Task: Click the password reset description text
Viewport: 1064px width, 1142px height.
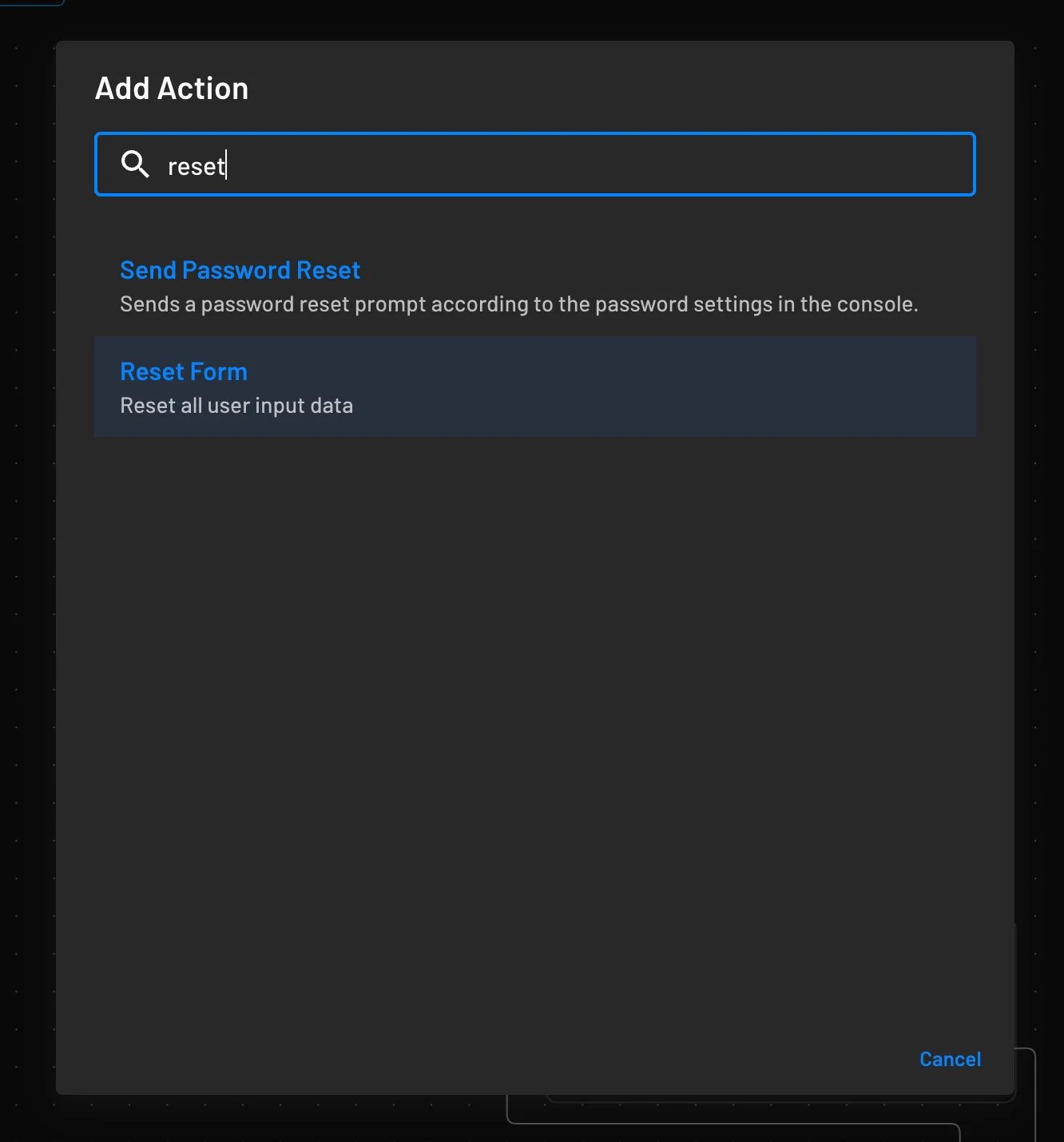Action: pos(518,304)
